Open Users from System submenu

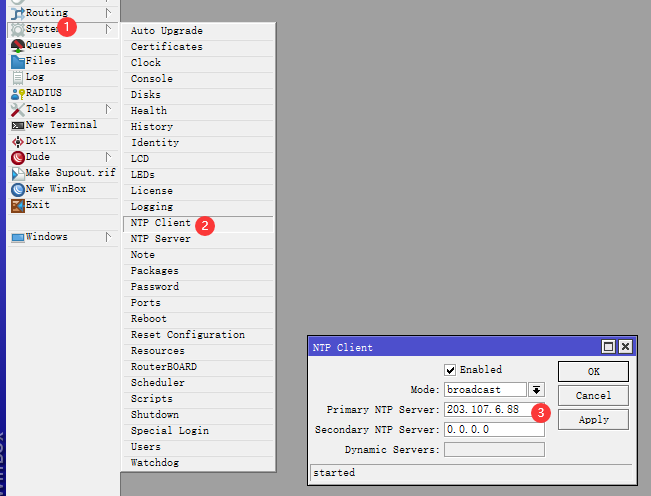[198, 447]
